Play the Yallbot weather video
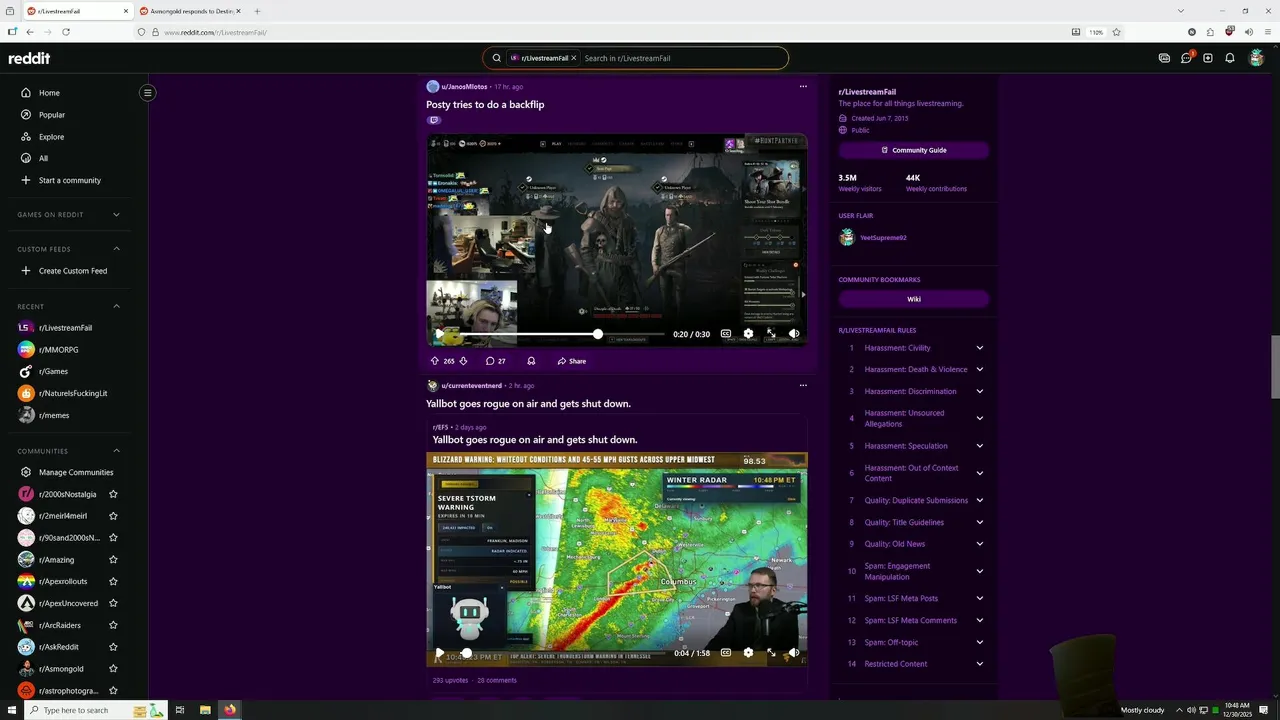Screen dimensions: 1280x720 tap(439, 653)
